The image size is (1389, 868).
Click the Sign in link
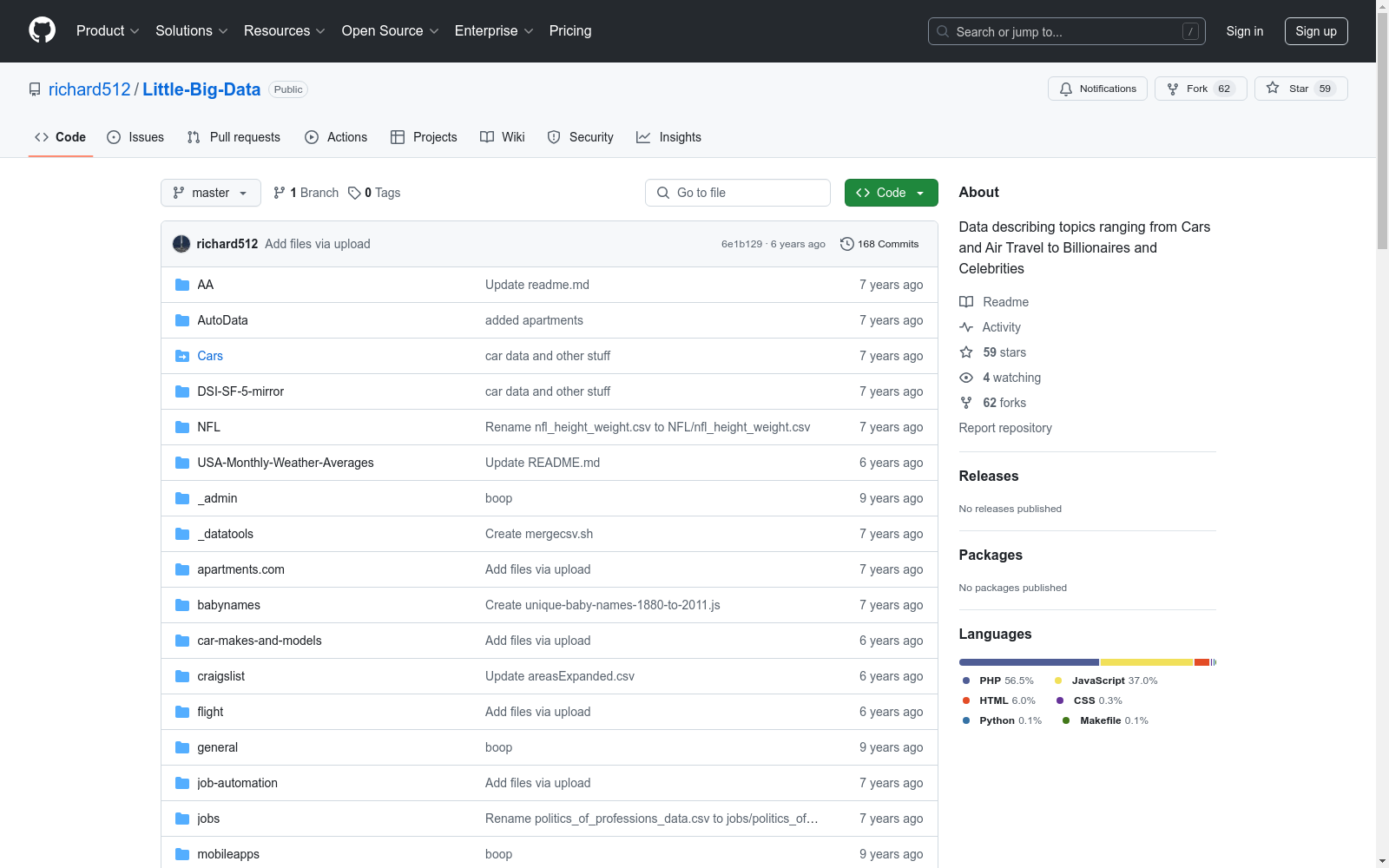click(1245, 31)
